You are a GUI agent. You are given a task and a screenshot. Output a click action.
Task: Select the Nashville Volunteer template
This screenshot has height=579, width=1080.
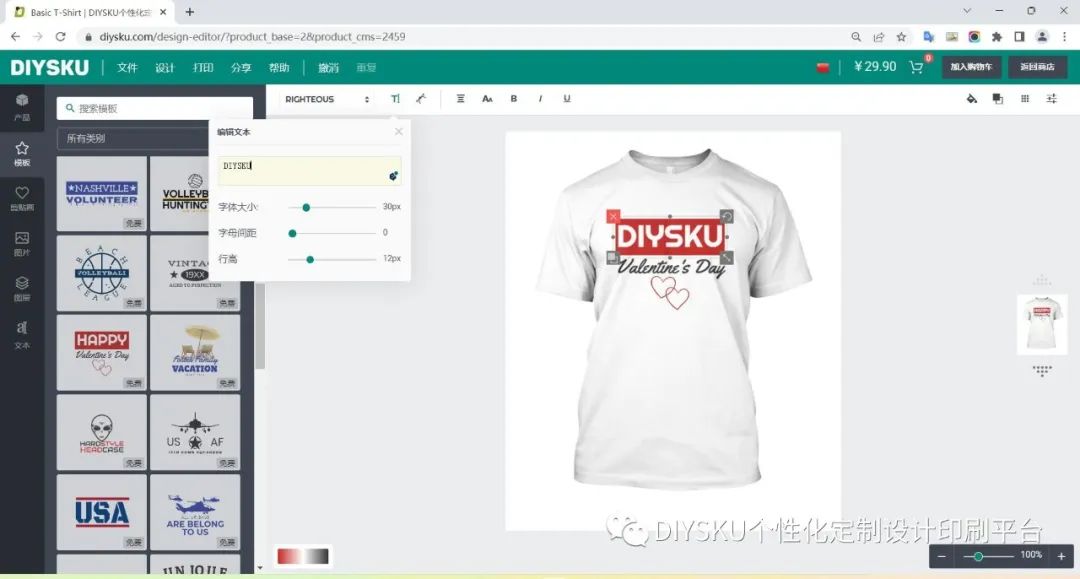[x=102, y=193]
